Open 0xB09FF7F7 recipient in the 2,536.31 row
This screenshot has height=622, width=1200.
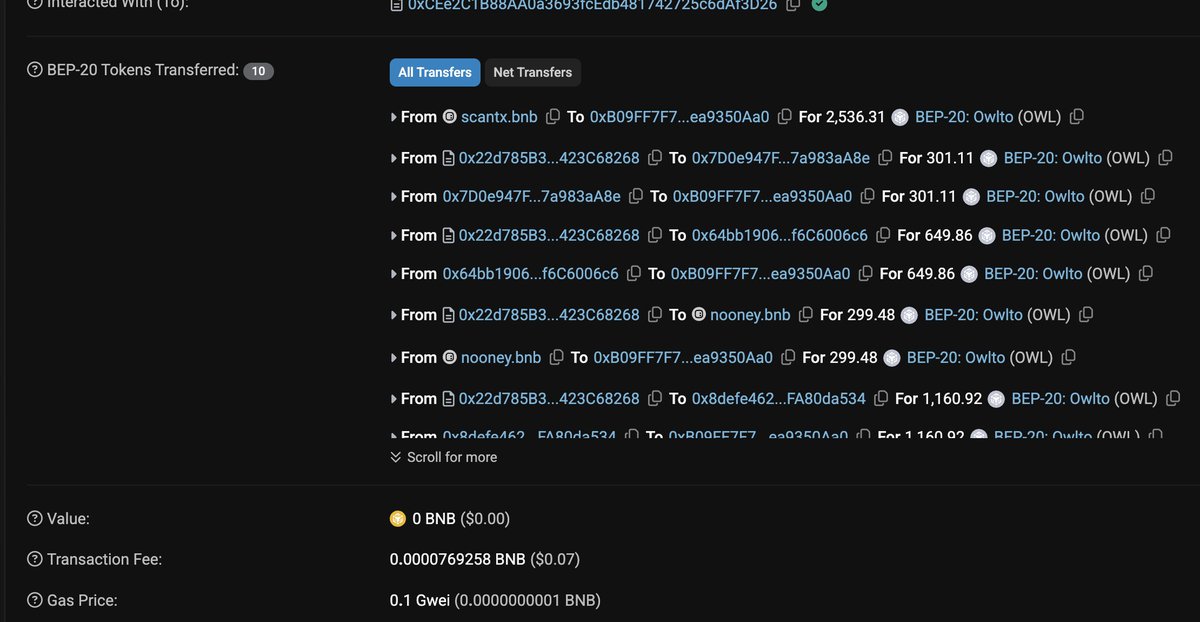(680, 117)
